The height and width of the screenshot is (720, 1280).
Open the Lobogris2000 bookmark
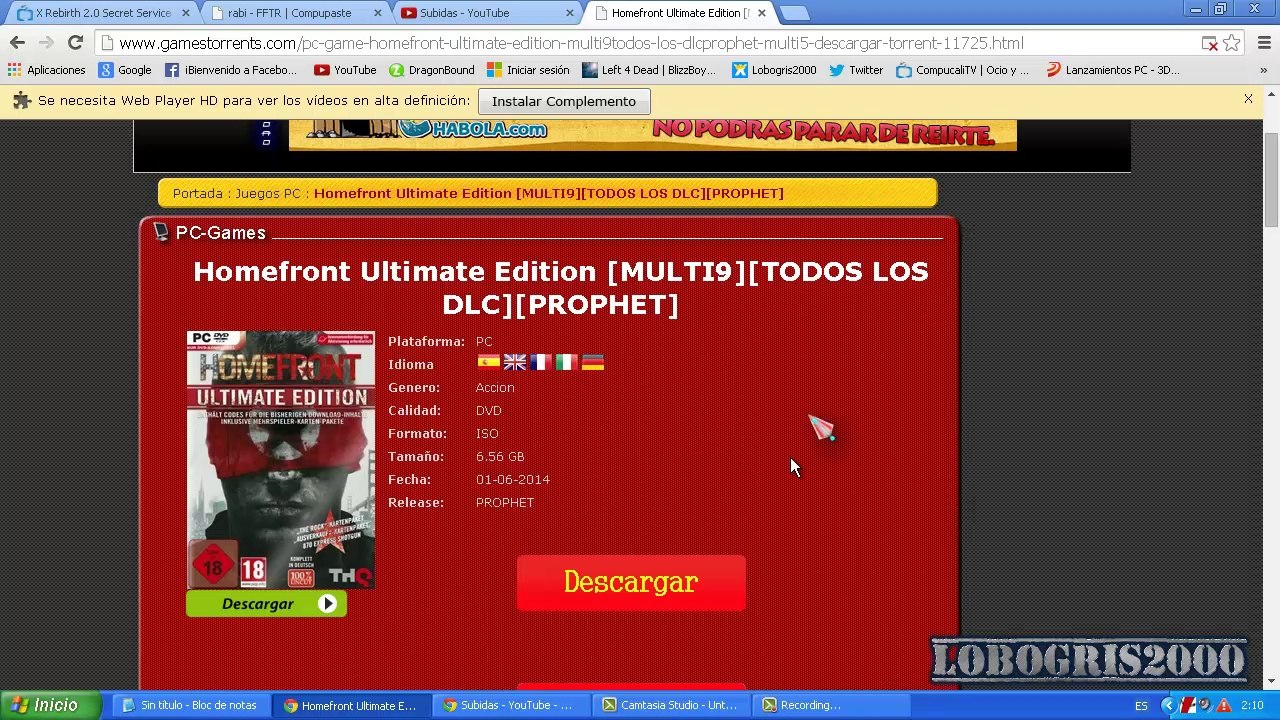click(x=774, y=70)
